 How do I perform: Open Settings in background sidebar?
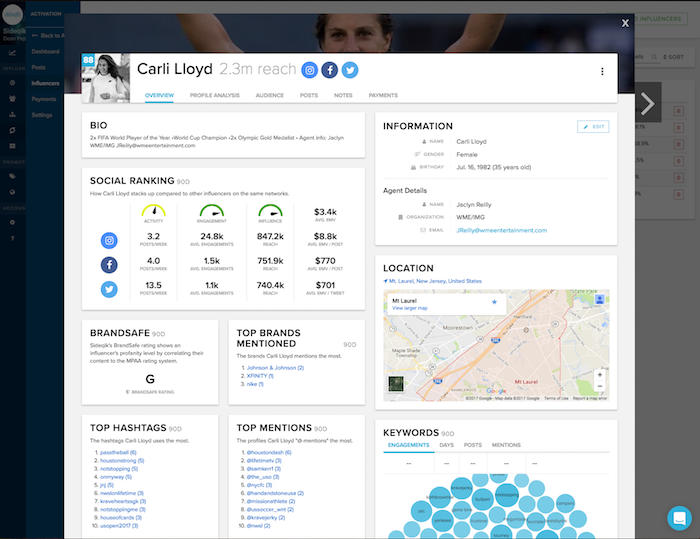(x=42, y=115)
